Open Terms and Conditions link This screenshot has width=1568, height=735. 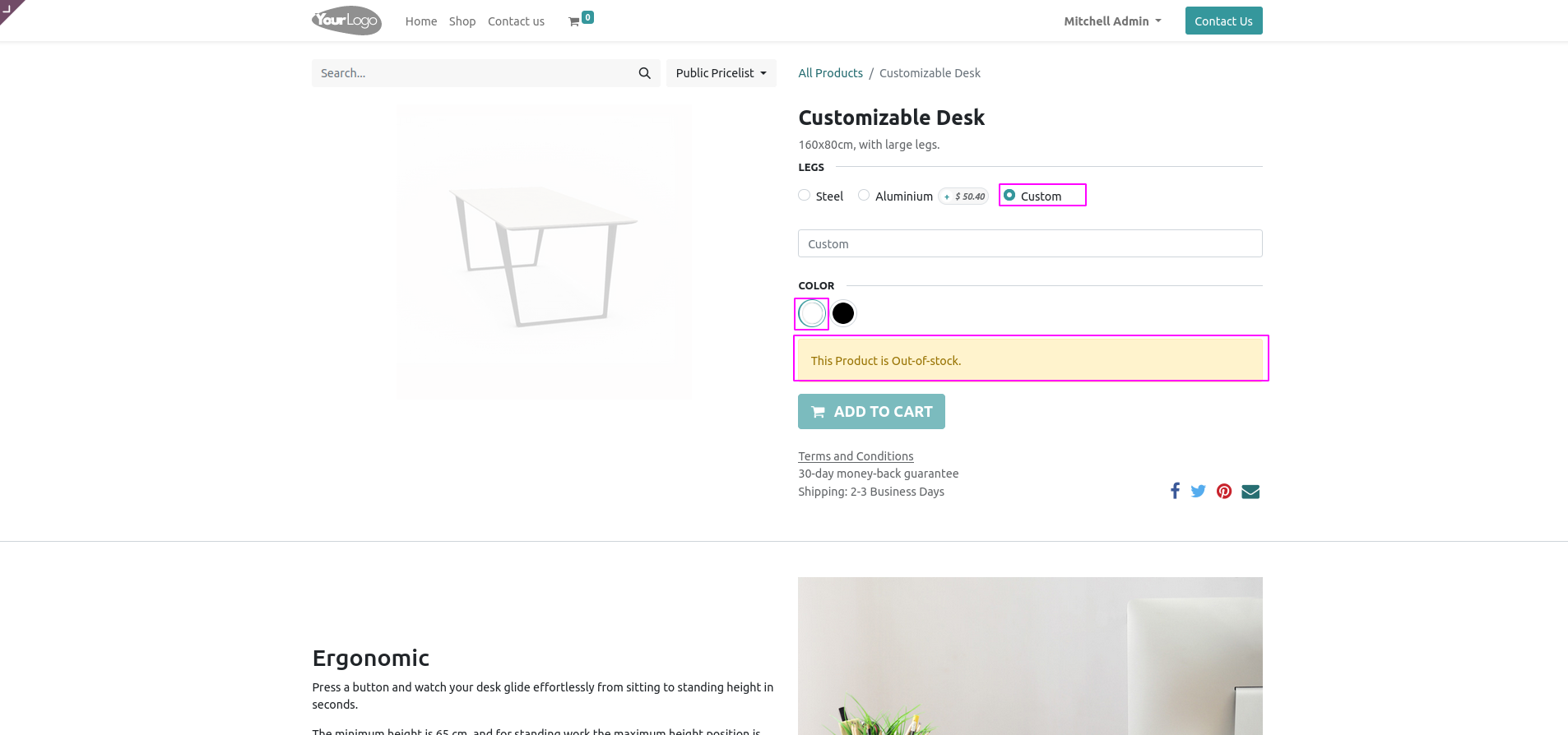click(856, 456)
